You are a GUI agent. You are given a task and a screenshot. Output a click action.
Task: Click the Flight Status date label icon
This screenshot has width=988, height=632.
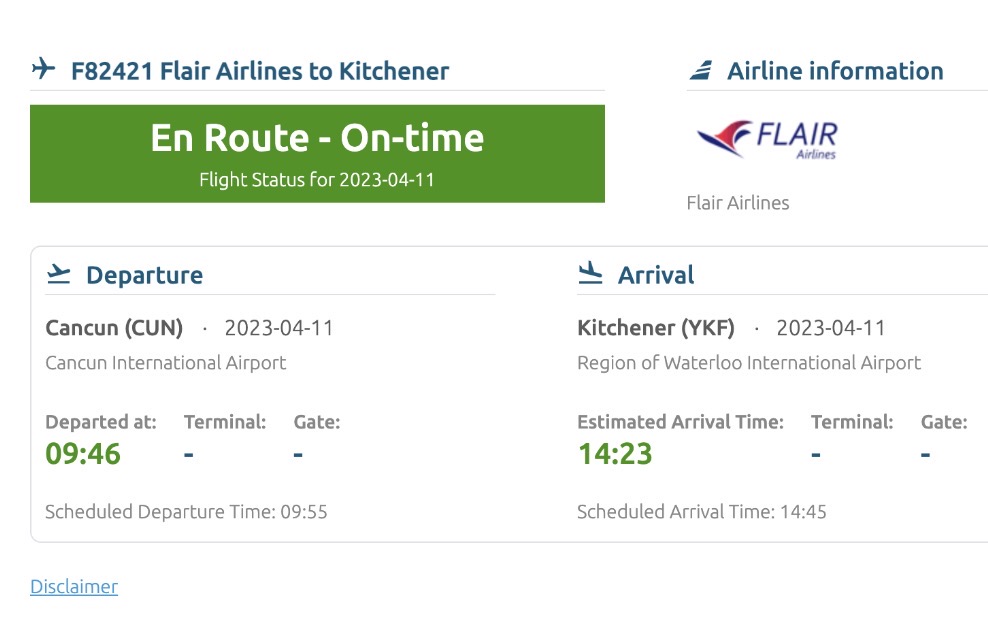[x=318, y=180]
